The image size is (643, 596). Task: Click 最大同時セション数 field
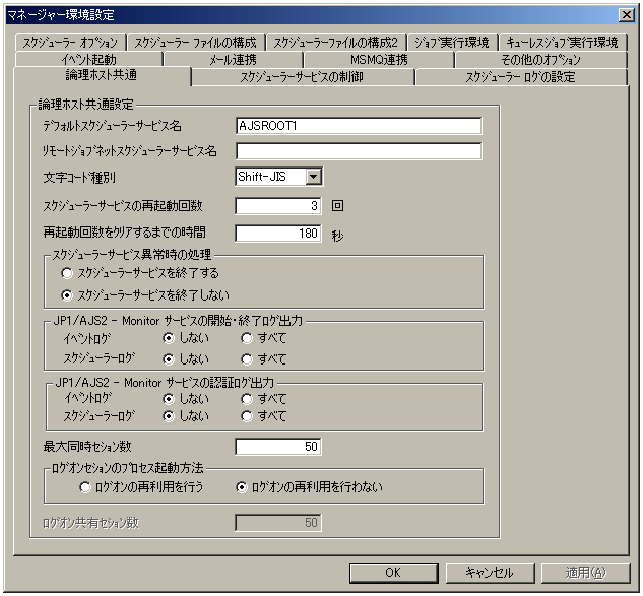pos(278,447)
